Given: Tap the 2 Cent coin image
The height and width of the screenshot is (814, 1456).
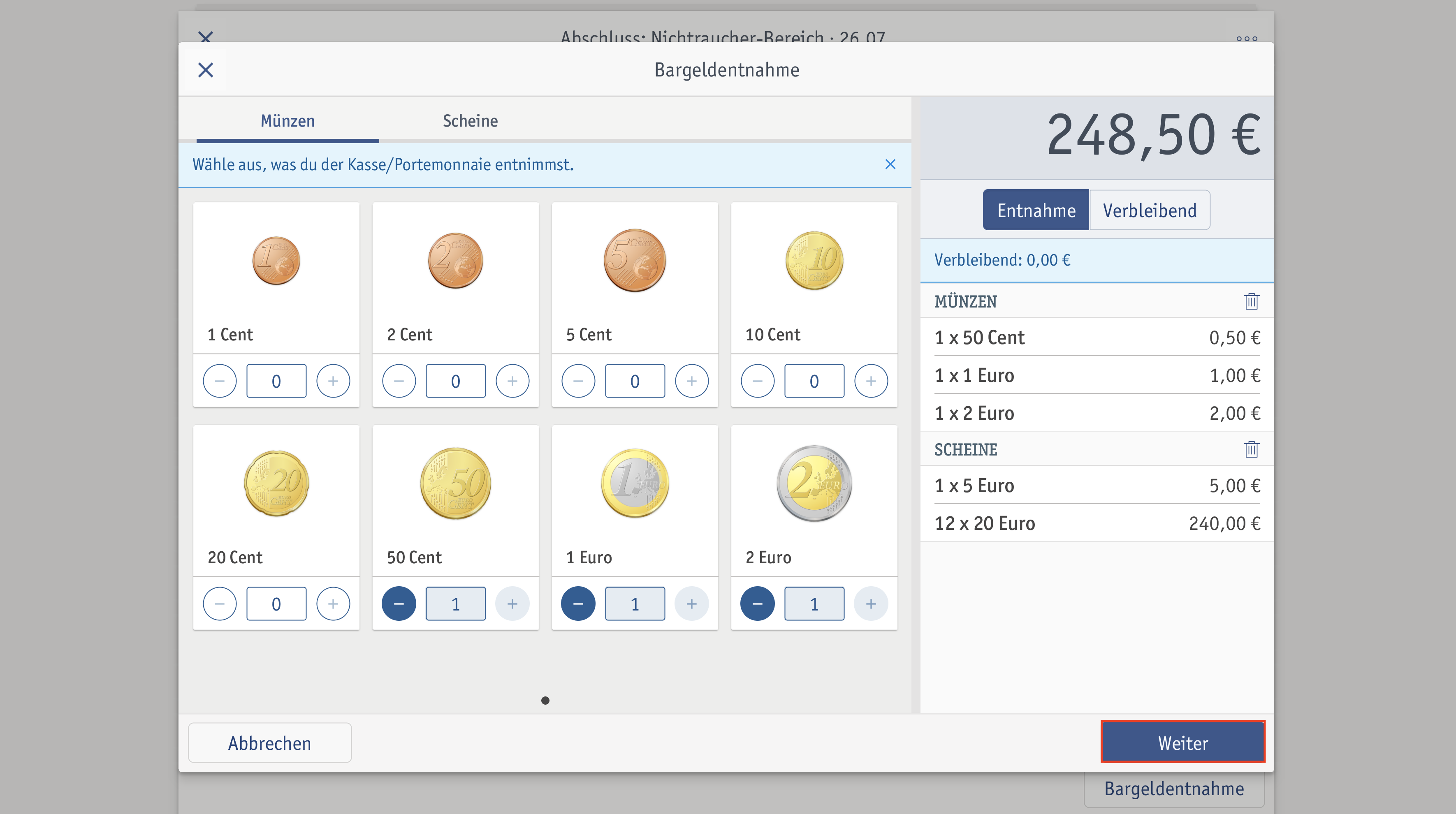Looking at the screenshot, I should point(456,260).
